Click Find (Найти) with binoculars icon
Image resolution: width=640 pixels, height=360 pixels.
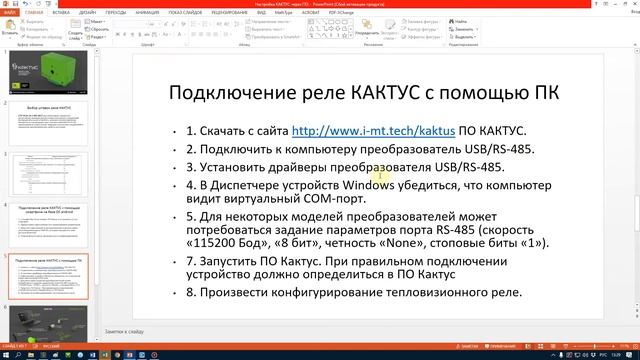tap(458, 21)
